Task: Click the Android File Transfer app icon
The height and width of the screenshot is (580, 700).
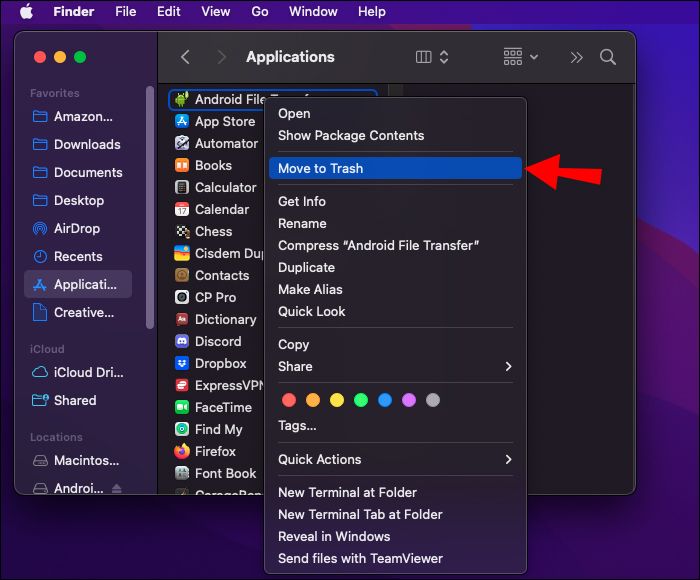Action: tap(182, 99)
